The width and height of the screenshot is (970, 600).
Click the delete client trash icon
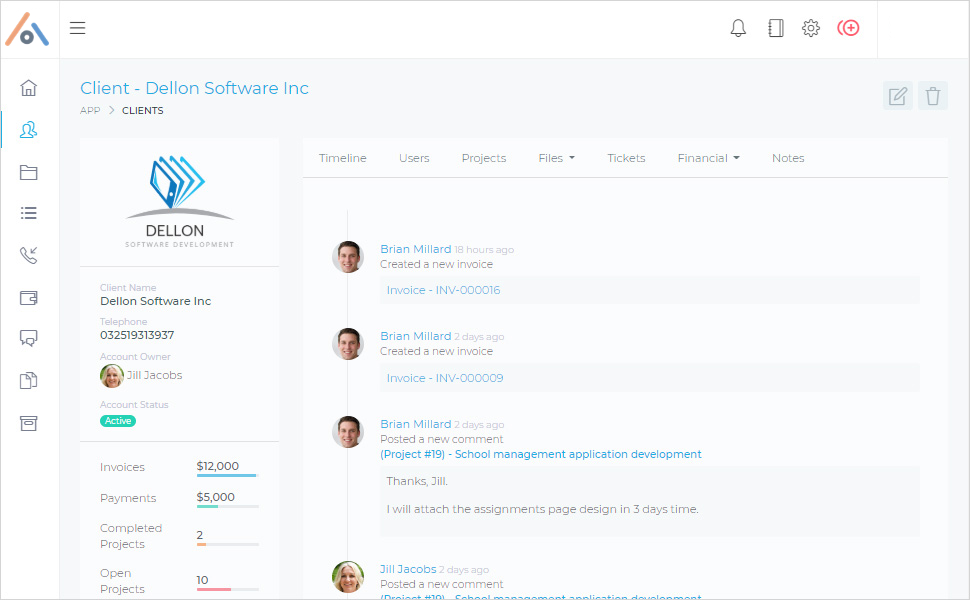point(933,96)
